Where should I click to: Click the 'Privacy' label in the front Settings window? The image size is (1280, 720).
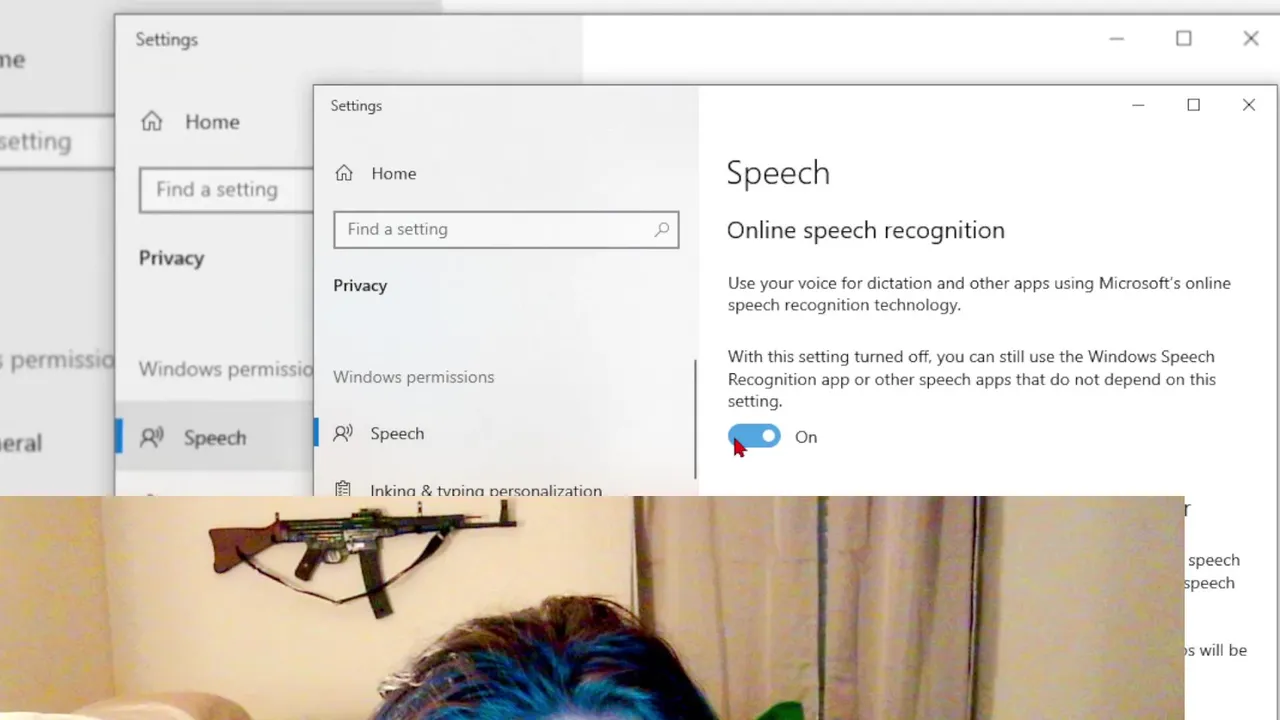[x=360, y=285]
